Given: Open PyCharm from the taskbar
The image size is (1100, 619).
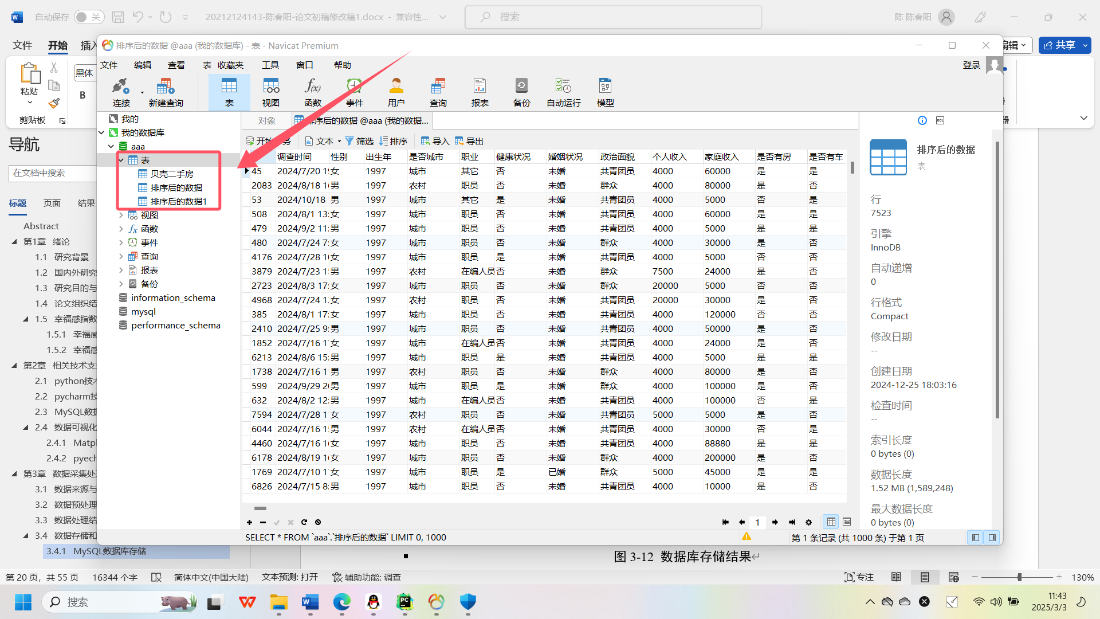Looking at the screenshot, I should (405, 601).
